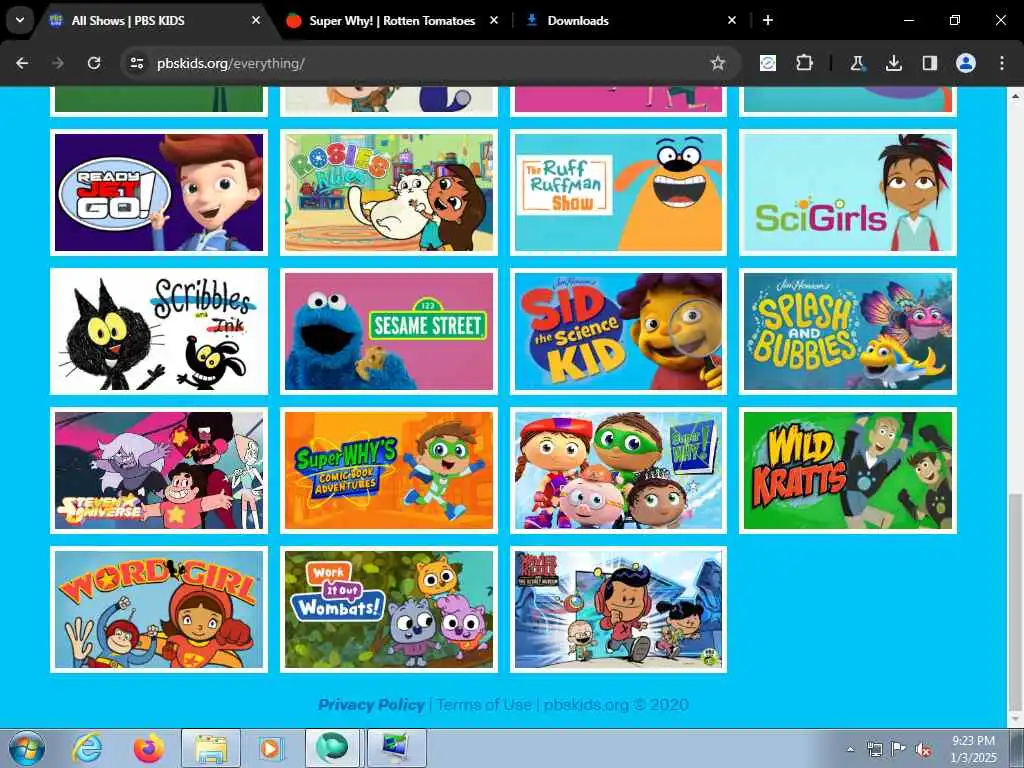Open the Super Why group characters tile
The width and height of the screenshot is (1024, 768).
(x=618, y=470)
